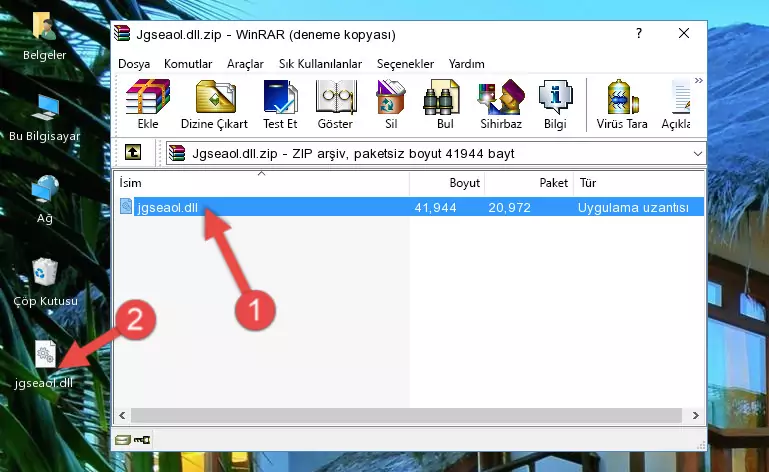The height and width of the screenshot is (472, 769).
Task: Open the Seçenekler menu
Action: point(405,64)
